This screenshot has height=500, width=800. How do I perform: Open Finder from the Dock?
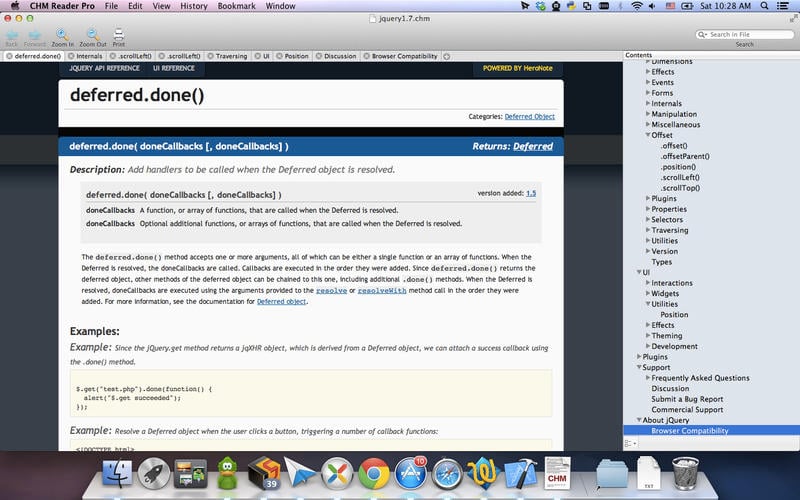point(117,473)
